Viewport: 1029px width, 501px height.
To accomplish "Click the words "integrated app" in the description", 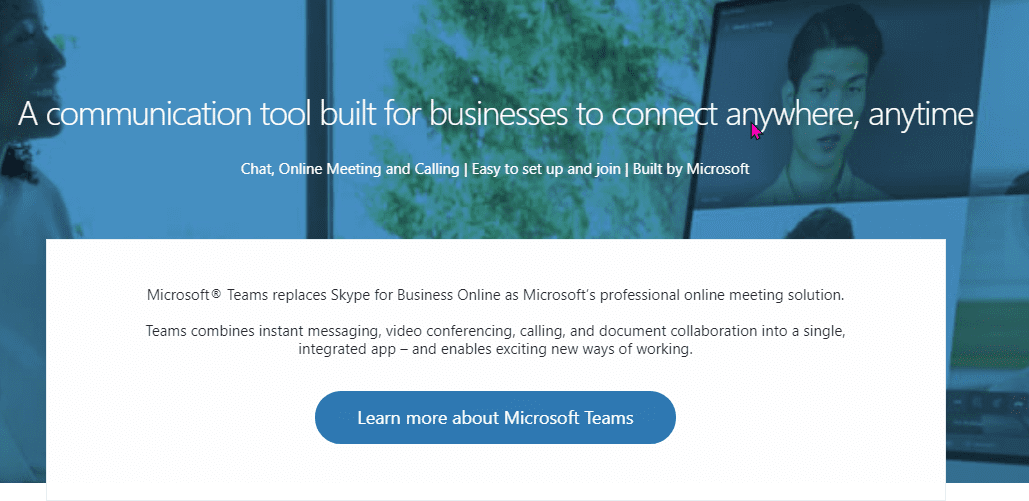I will point(343,350).
